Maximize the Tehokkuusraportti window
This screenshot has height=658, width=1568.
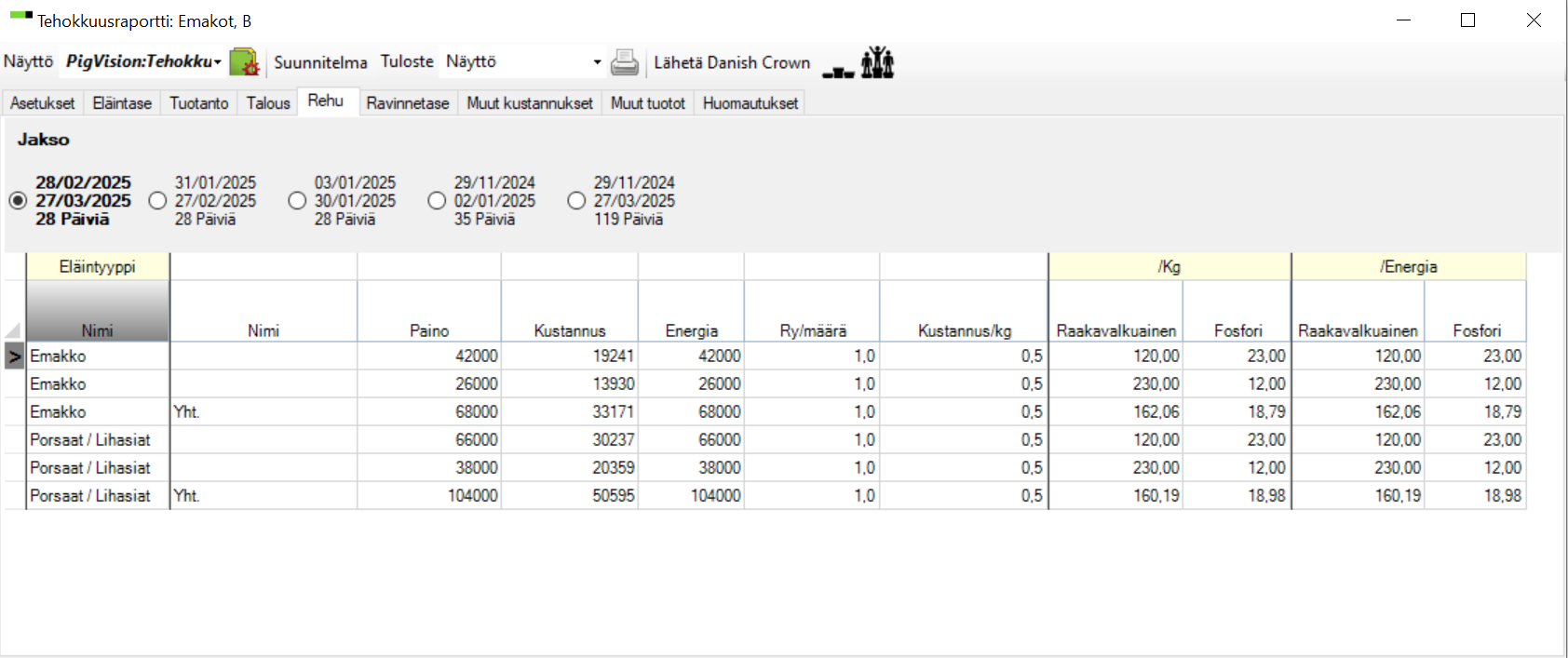click(1468, 20)
